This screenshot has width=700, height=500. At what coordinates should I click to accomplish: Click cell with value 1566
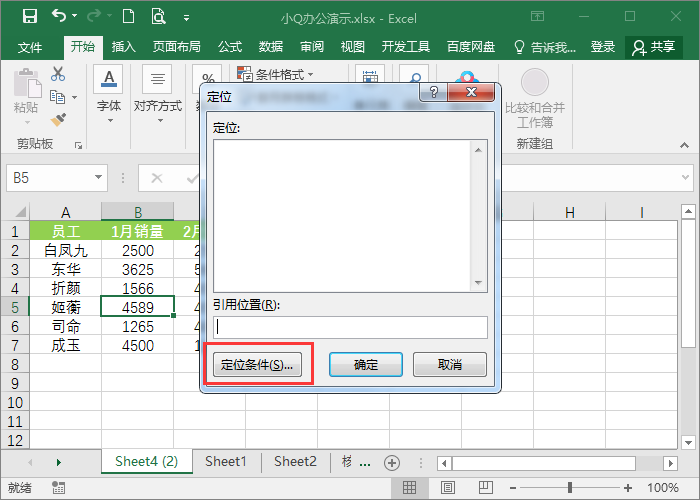pos(138,288)
